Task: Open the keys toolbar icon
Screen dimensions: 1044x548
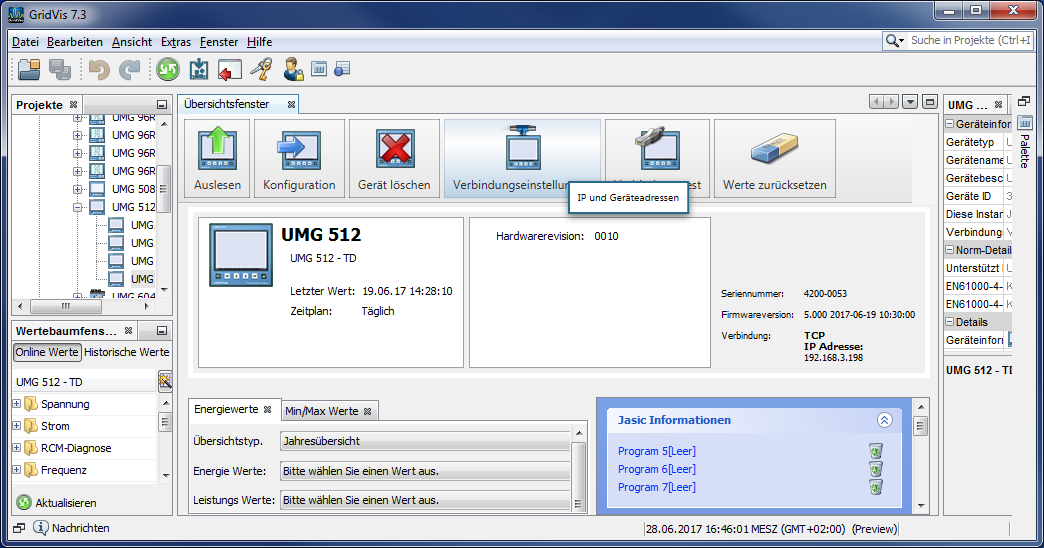Action: [262, 69]
